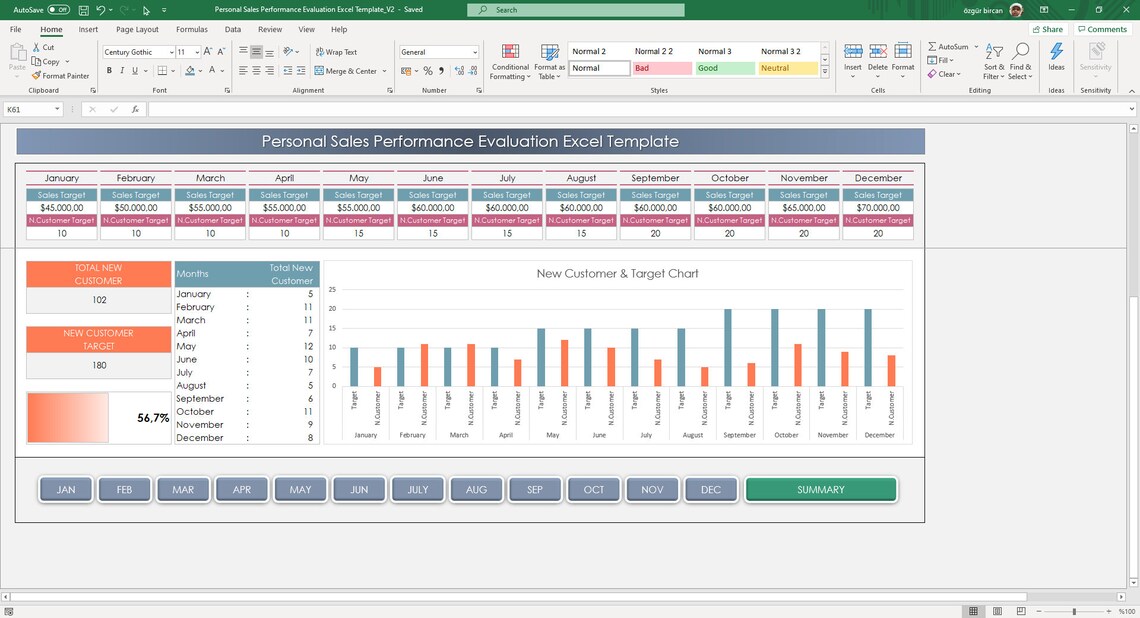Screen dimensions: 1140x618
Task: Apply Percent Style format
Action: click(x=428, y=71)
